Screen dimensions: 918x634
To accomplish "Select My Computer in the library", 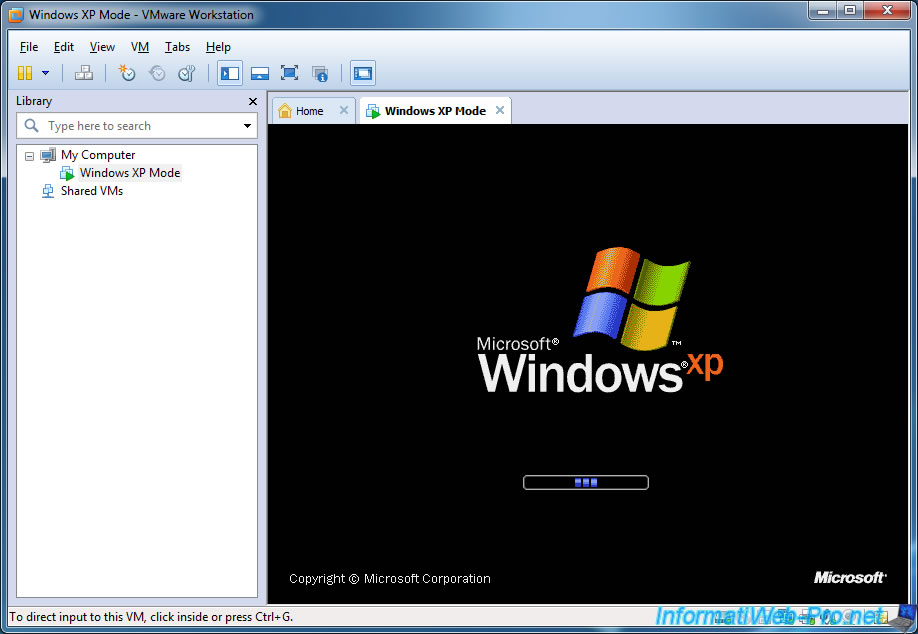I will (98, 155).
